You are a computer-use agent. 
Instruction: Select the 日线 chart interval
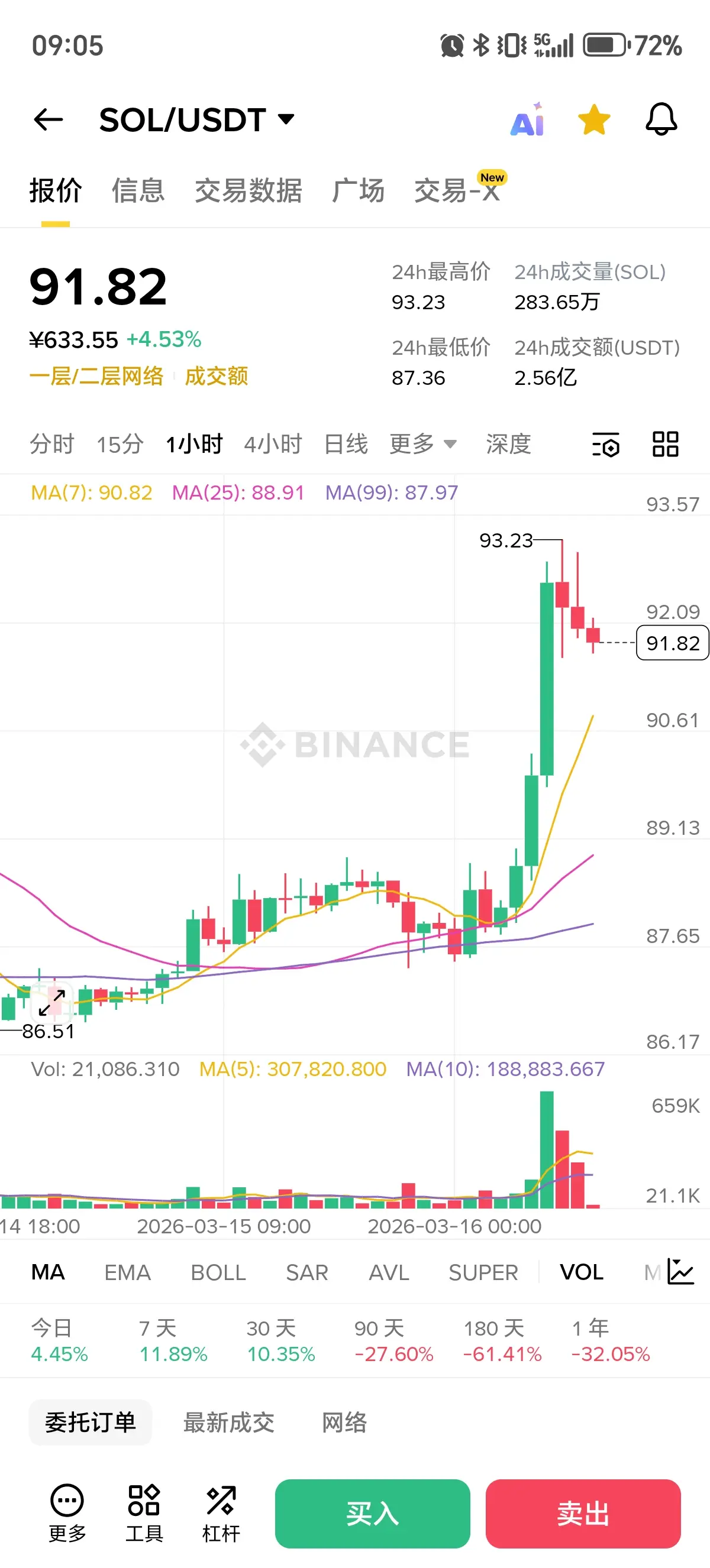[x=346, y=445]
